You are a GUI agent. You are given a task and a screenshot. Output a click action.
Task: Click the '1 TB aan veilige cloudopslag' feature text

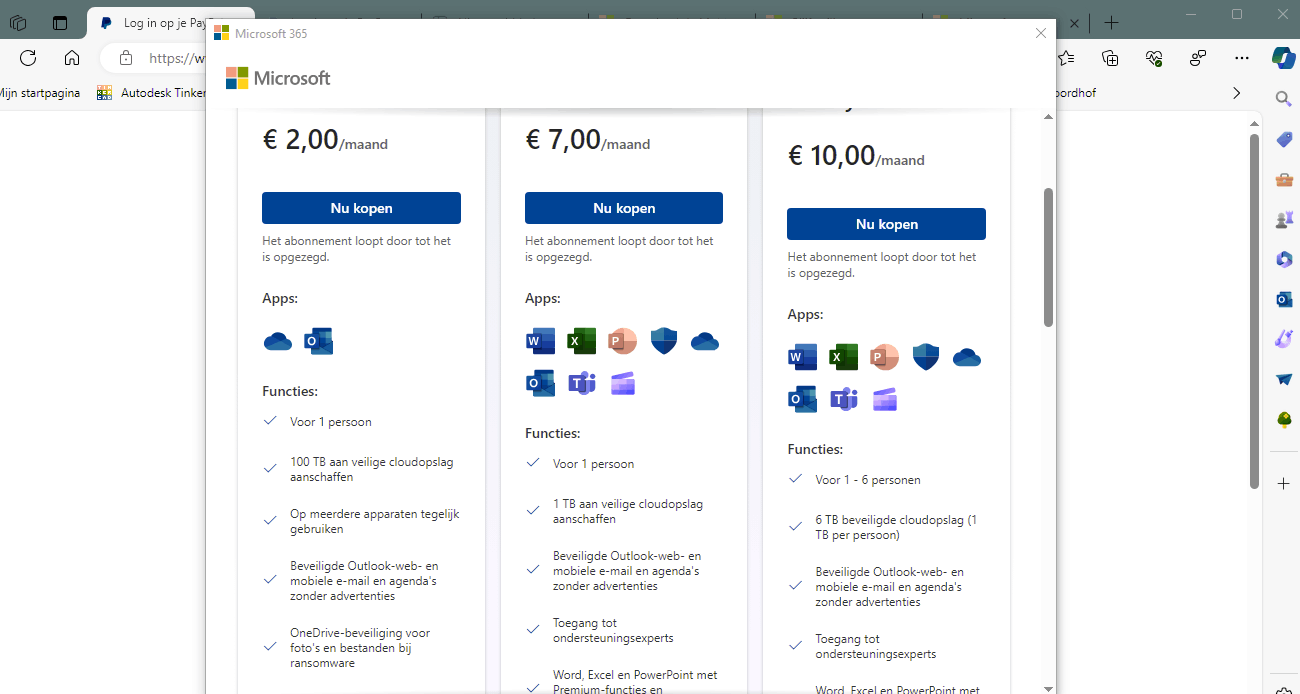pos(628,512)
